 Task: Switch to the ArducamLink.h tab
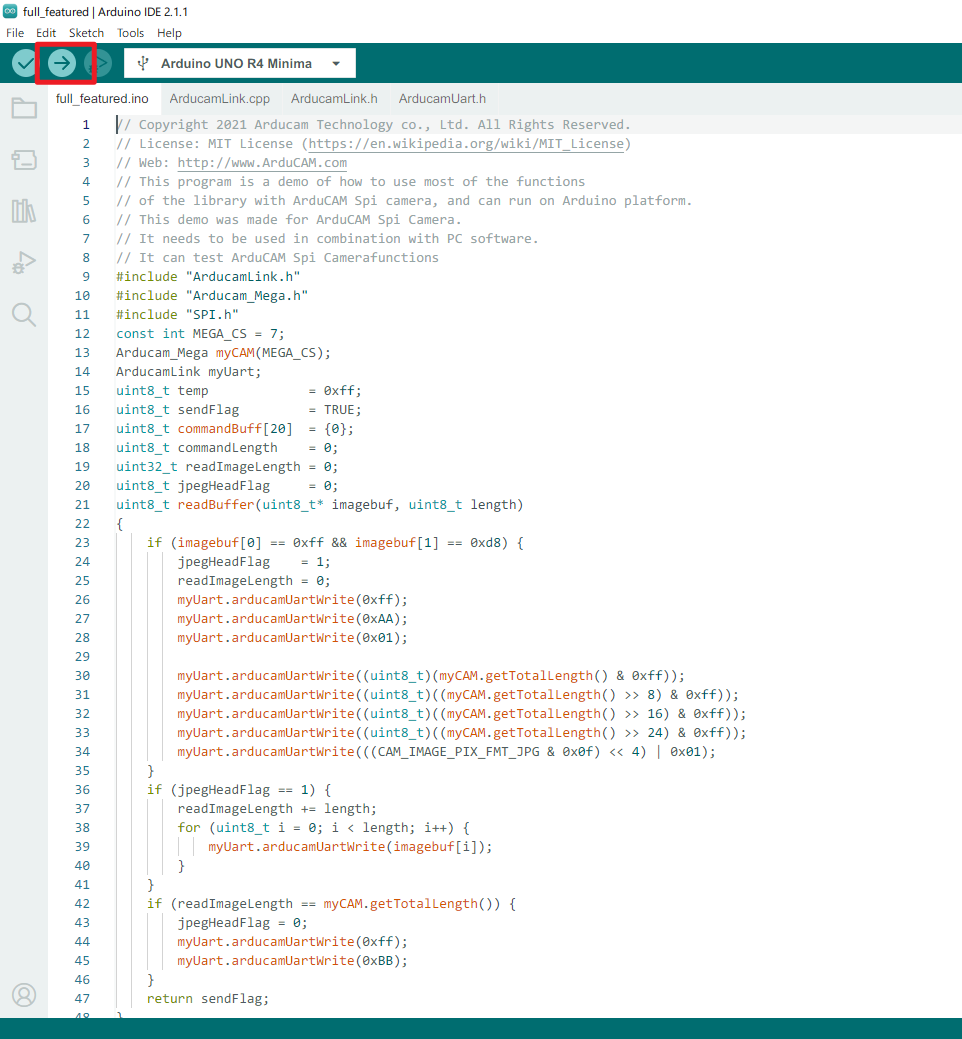tap(334, 99)
